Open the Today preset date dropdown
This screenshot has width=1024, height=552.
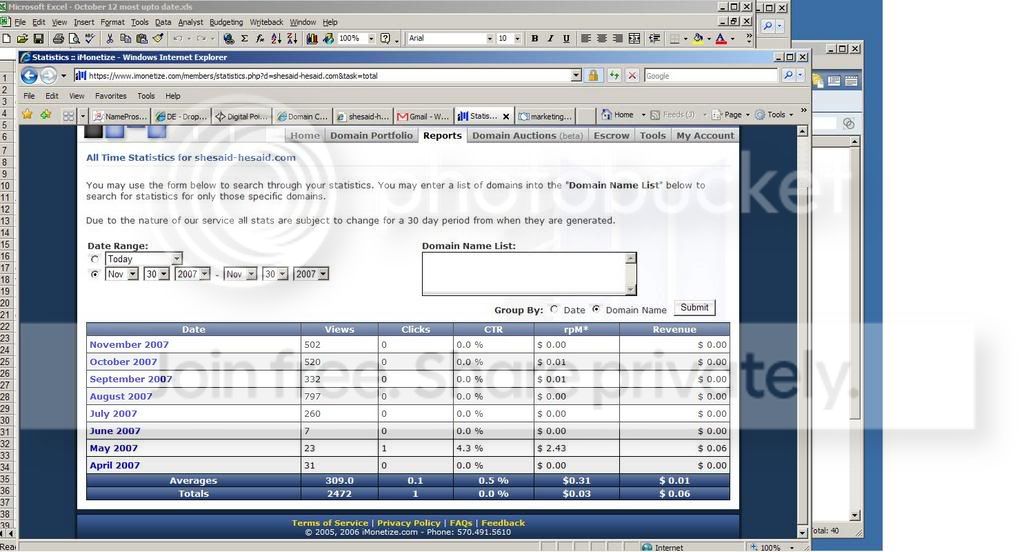click(144, 259)
